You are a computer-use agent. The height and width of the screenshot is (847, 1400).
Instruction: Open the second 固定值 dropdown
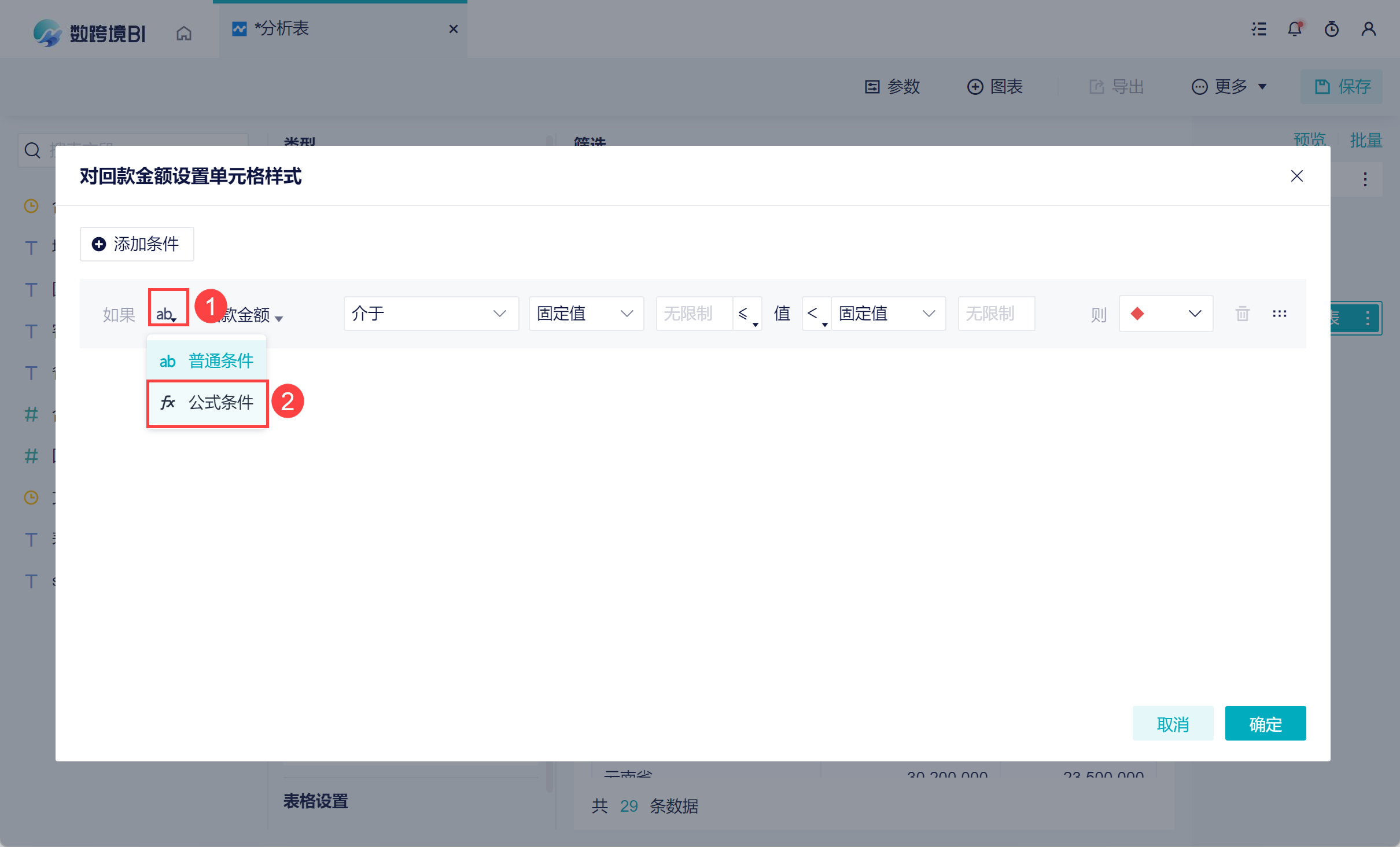click(887, 314)
